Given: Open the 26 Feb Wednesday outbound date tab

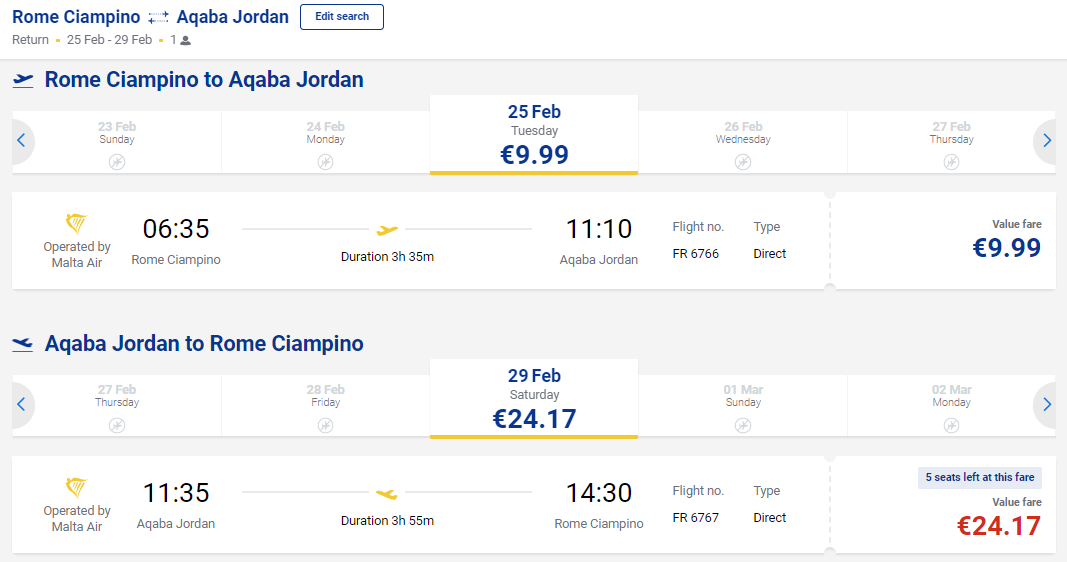Looking at the screenshot, I should coord(743,142).
